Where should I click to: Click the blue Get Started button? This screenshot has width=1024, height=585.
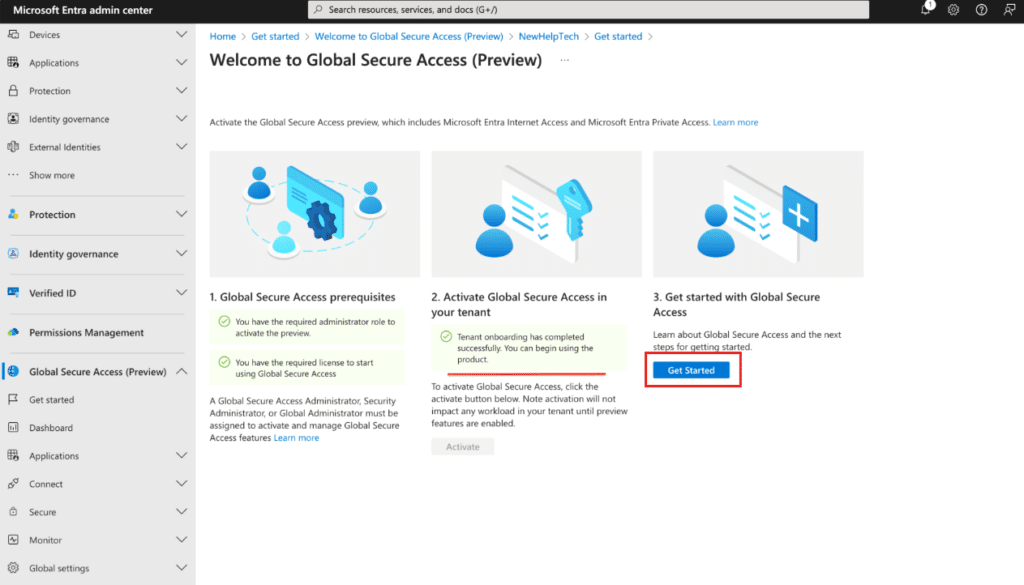click(x=691, y=370)
